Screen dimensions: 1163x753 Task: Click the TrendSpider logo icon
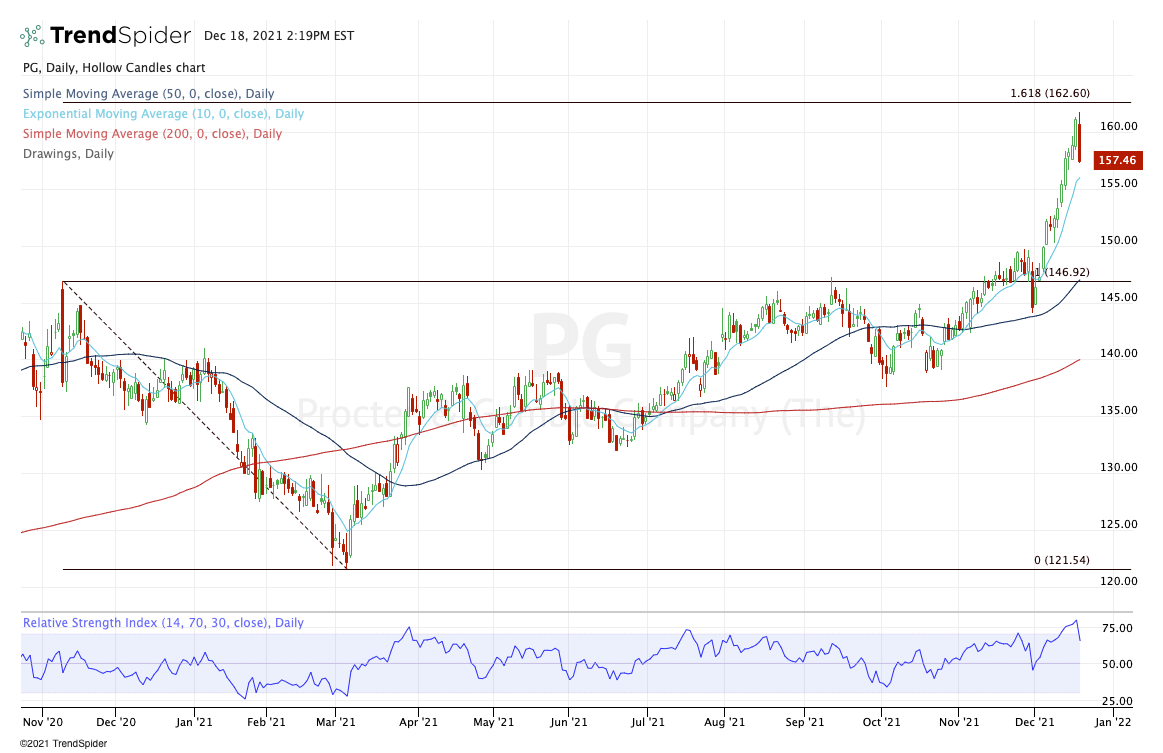pos(33,36)
